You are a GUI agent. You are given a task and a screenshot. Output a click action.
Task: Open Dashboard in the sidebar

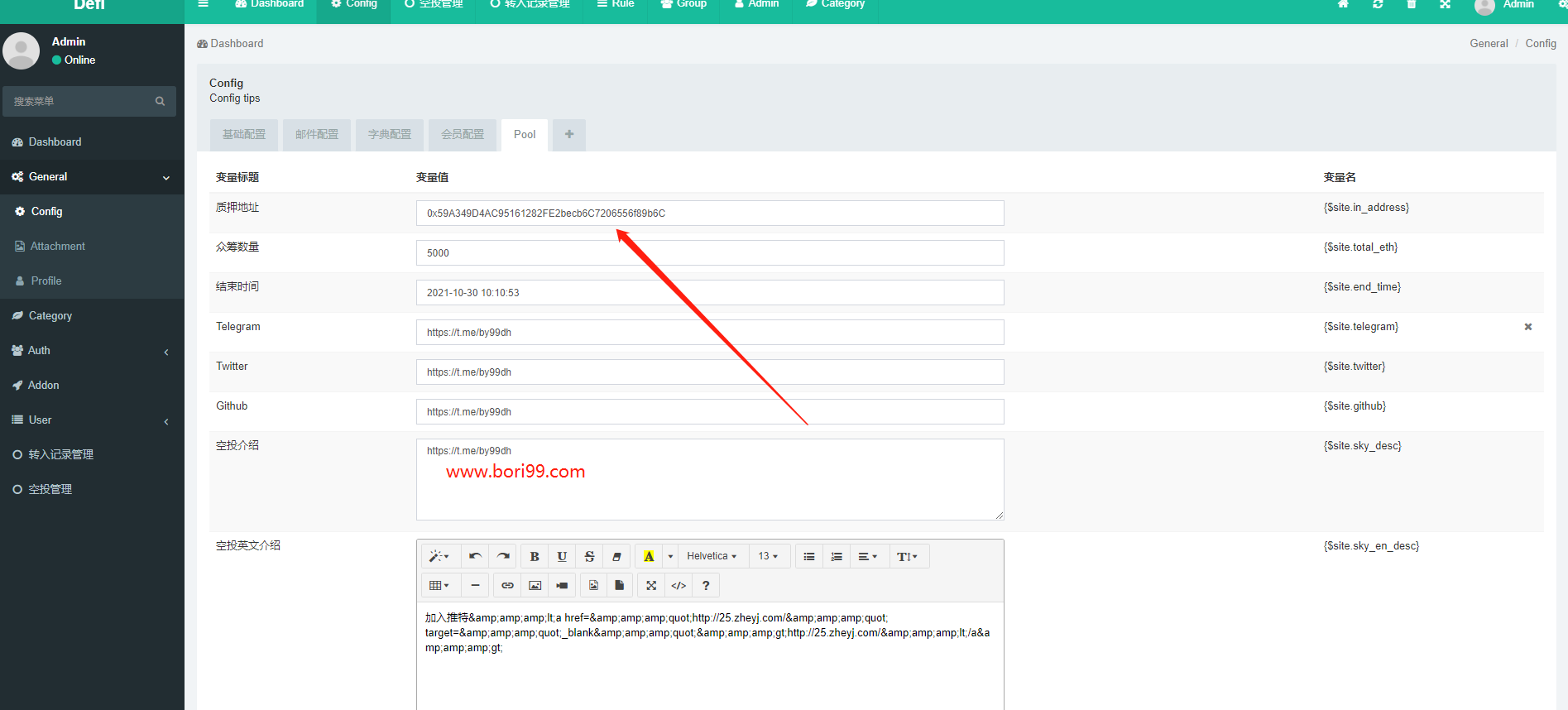[x=92, y=142]
